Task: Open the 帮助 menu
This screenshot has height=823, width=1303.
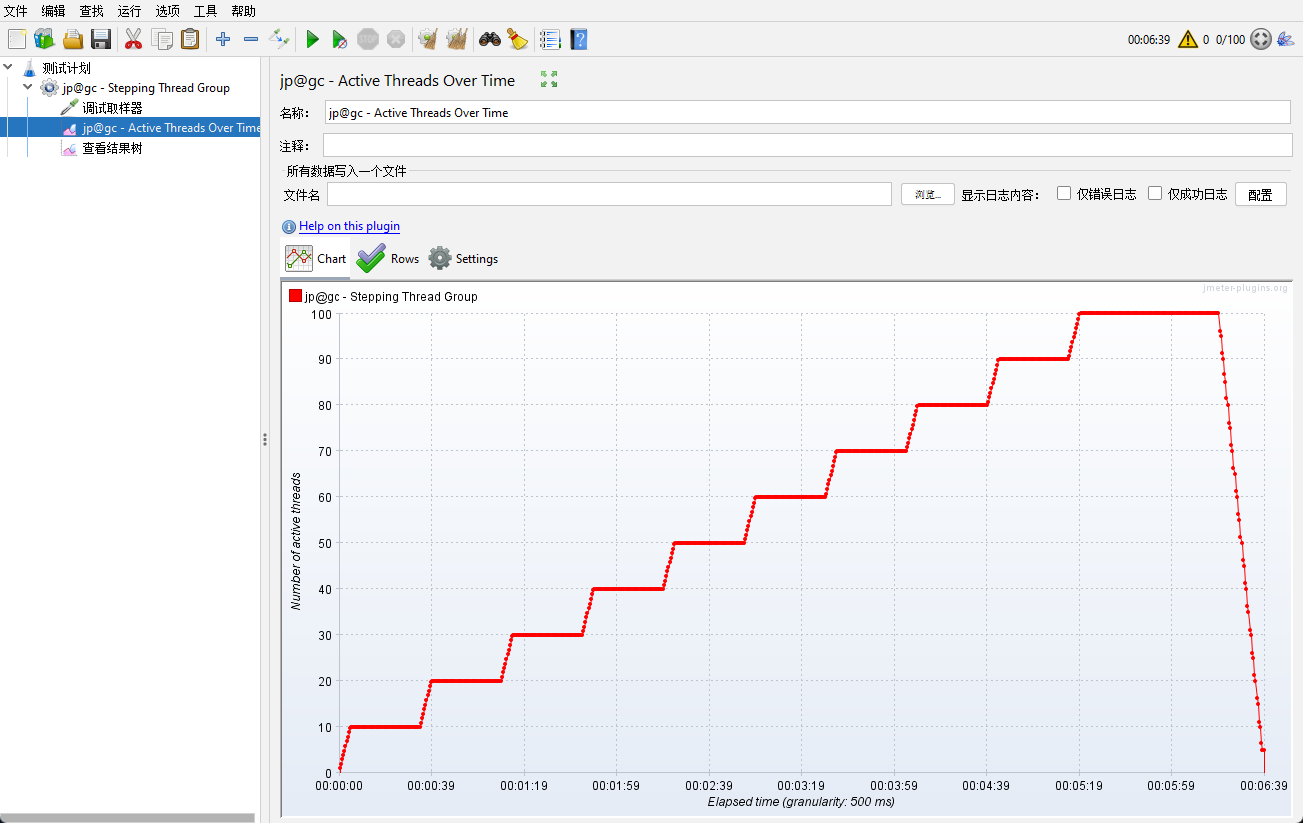Action: coord(243,11)
